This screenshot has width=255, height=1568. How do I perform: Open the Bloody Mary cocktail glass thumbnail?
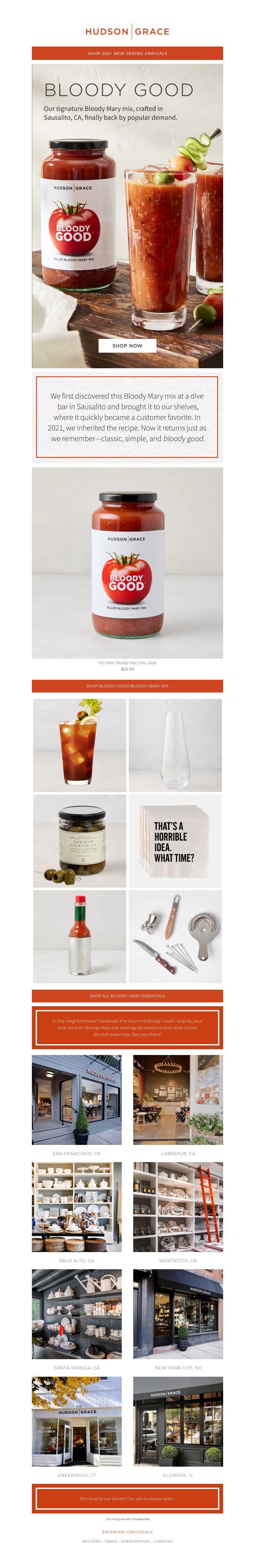[80, 745]
